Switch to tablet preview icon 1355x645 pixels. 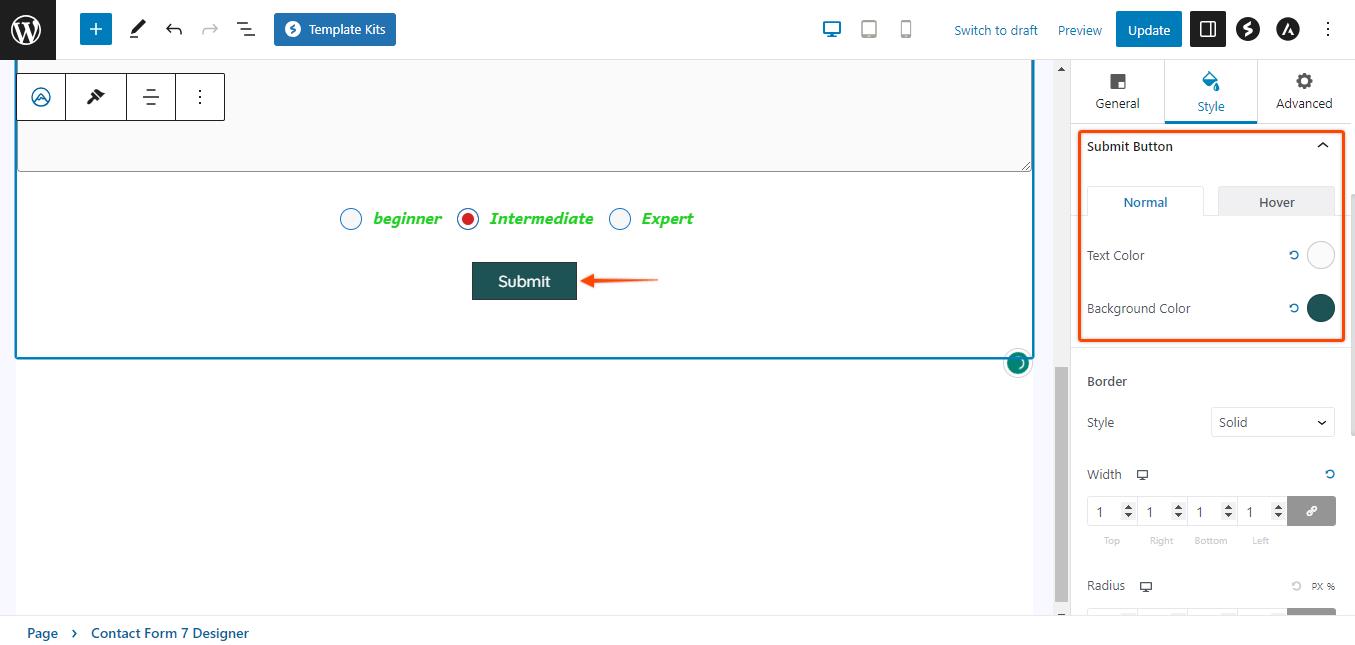(869, 29)
